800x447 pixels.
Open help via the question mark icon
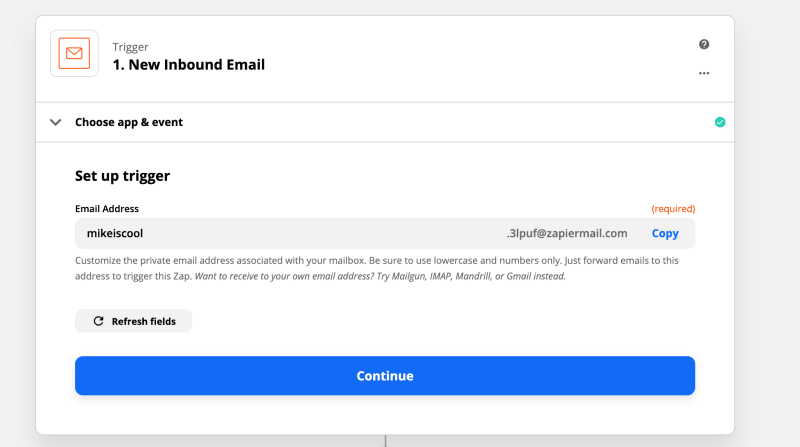(x=704, y=44)
